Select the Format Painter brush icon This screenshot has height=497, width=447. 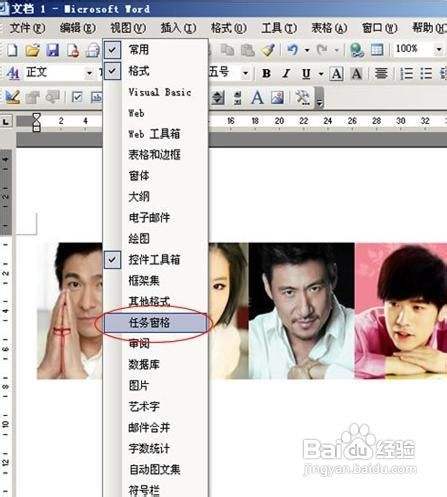(x=268, y=50)
